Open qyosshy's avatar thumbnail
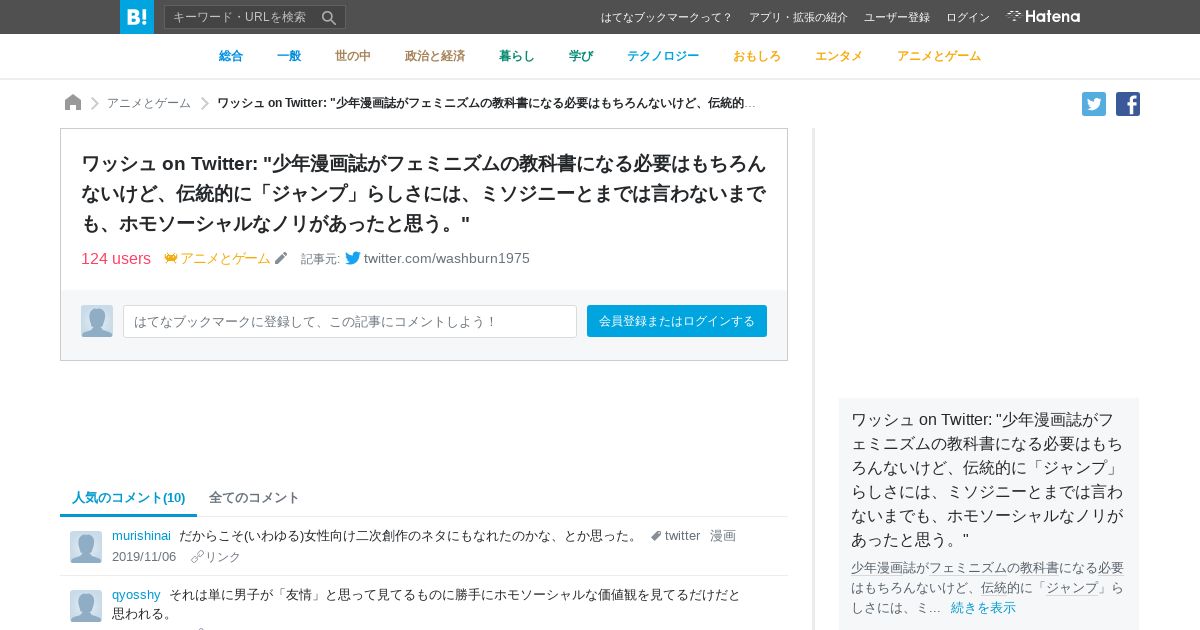1200x630 pixels. point(86,606)
